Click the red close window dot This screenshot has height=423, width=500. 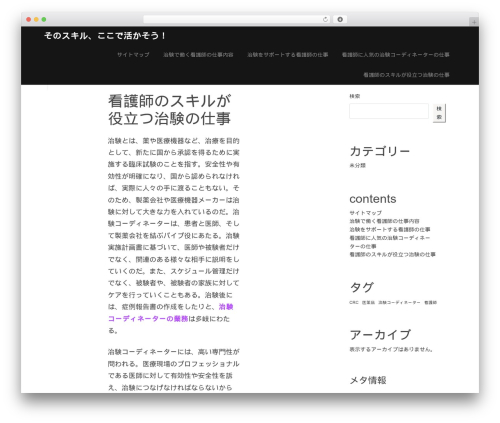point(29,19)
